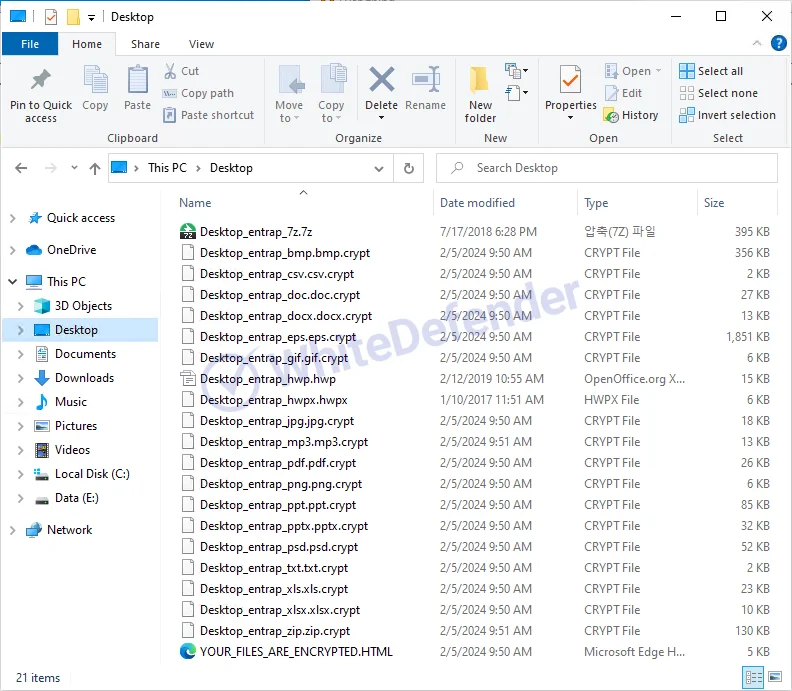Open the File menu tab
The height and width of the screenshot is (691, 792).
pyautogui.click(x=30, y=44)
